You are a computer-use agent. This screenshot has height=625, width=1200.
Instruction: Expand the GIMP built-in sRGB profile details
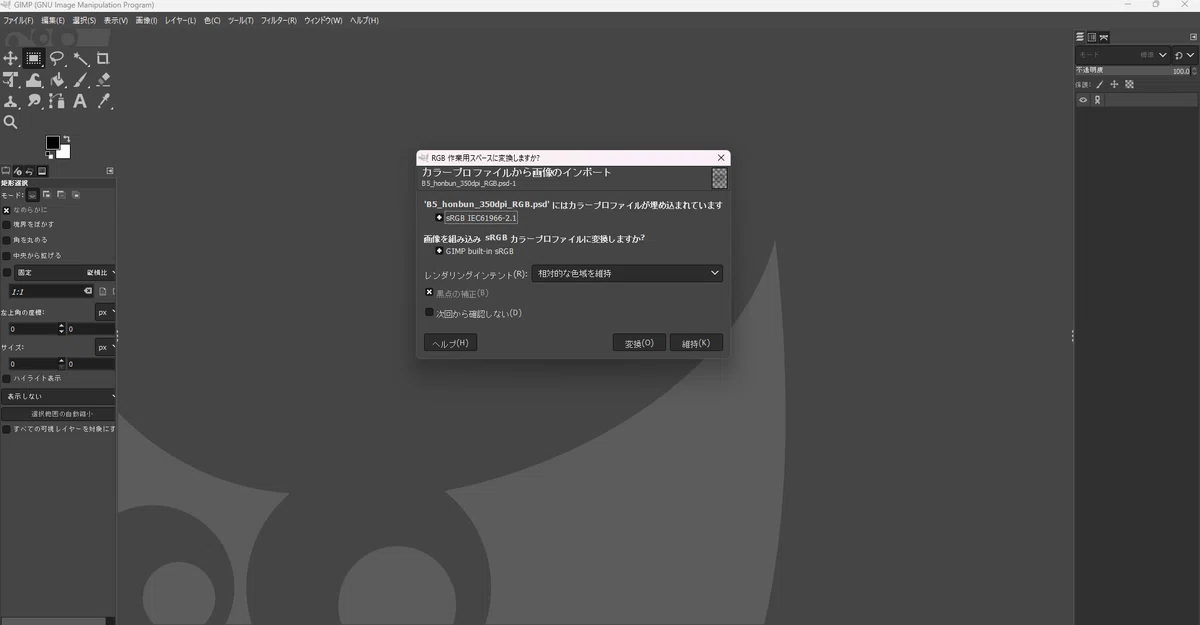point(439,251)
